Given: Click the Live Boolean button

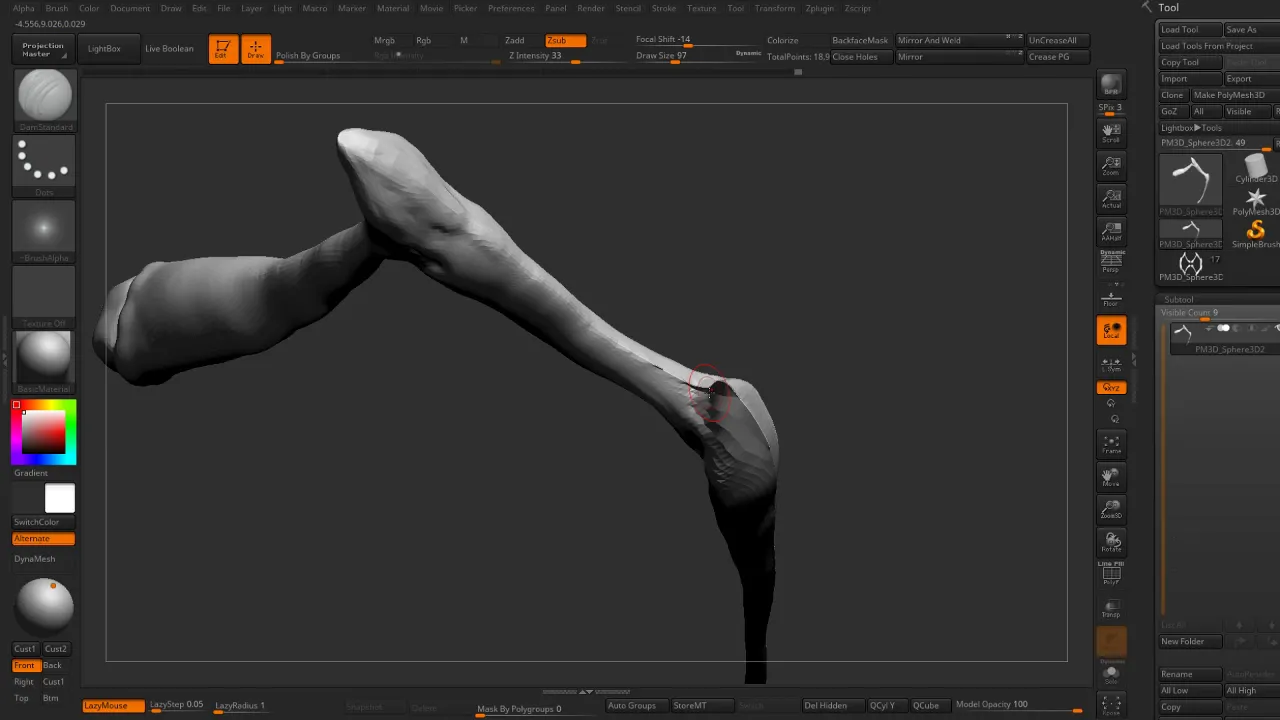Looking at the screenshot, I should (169, 49).
